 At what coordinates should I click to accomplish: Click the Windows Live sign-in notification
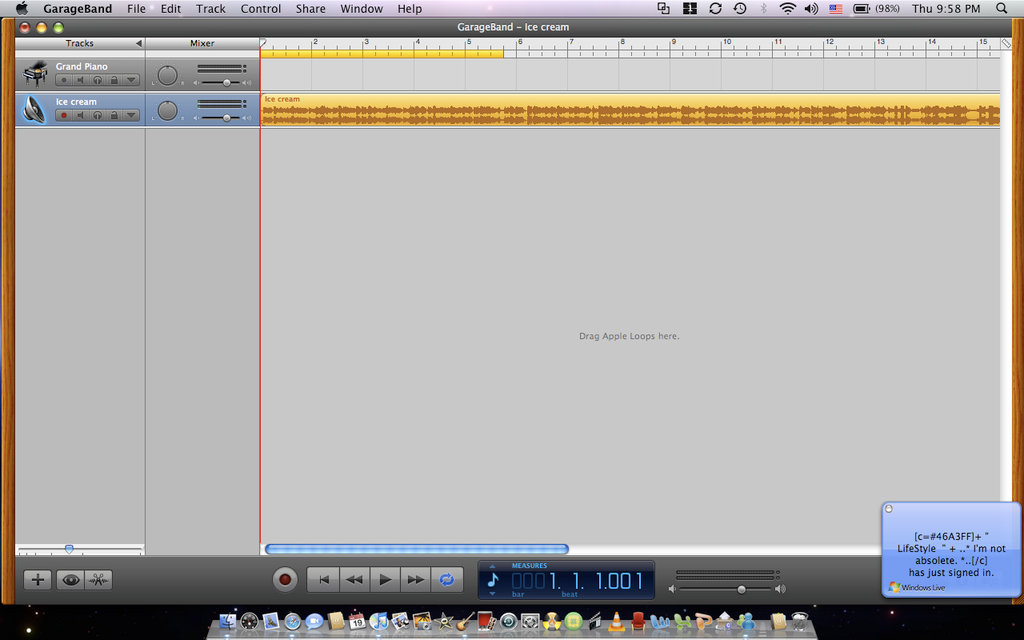[x=951, y=550]
